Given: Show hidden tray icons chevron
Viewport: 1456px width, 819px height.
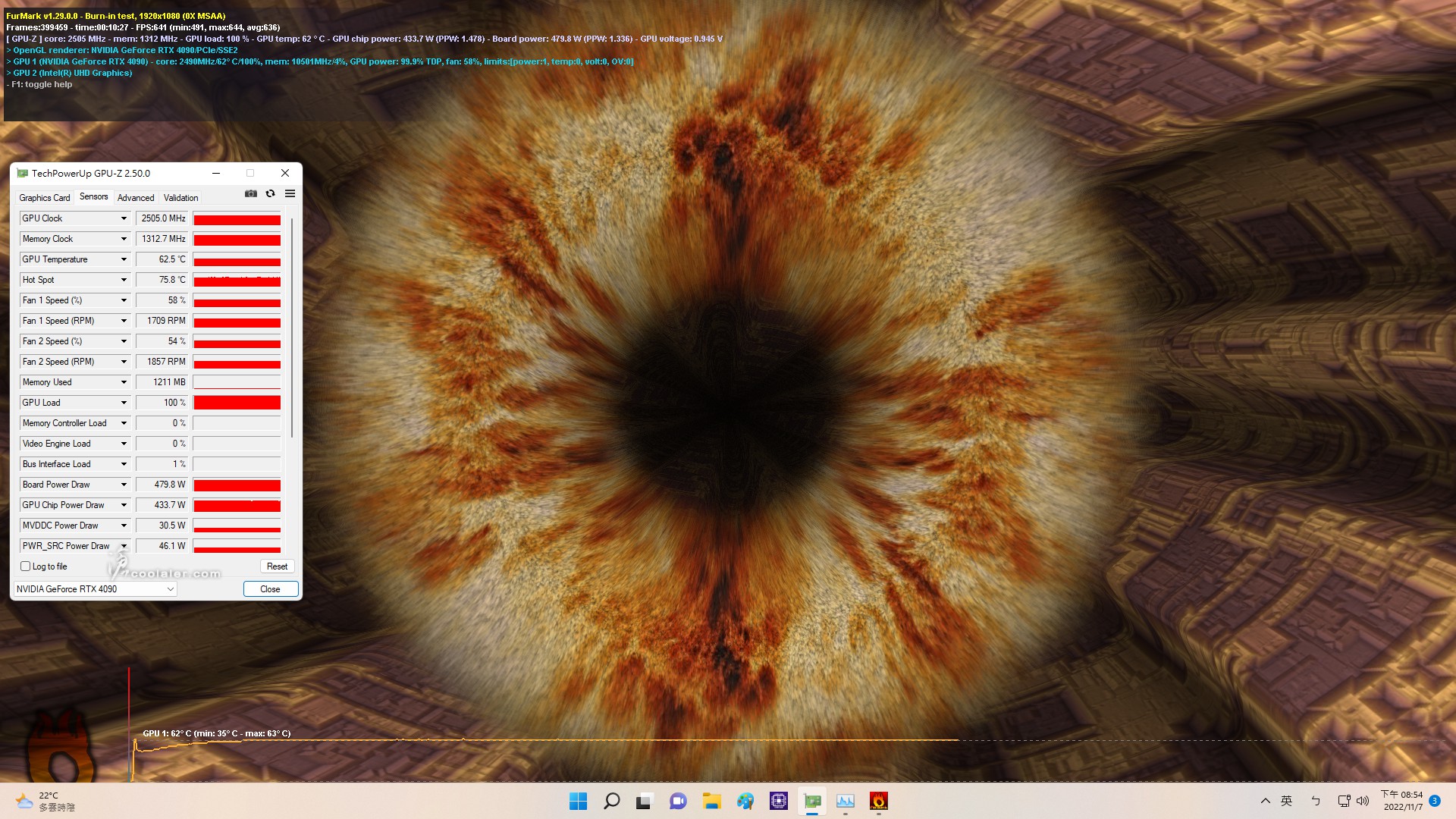Looking at the screenshot, I should (1265, 801).
